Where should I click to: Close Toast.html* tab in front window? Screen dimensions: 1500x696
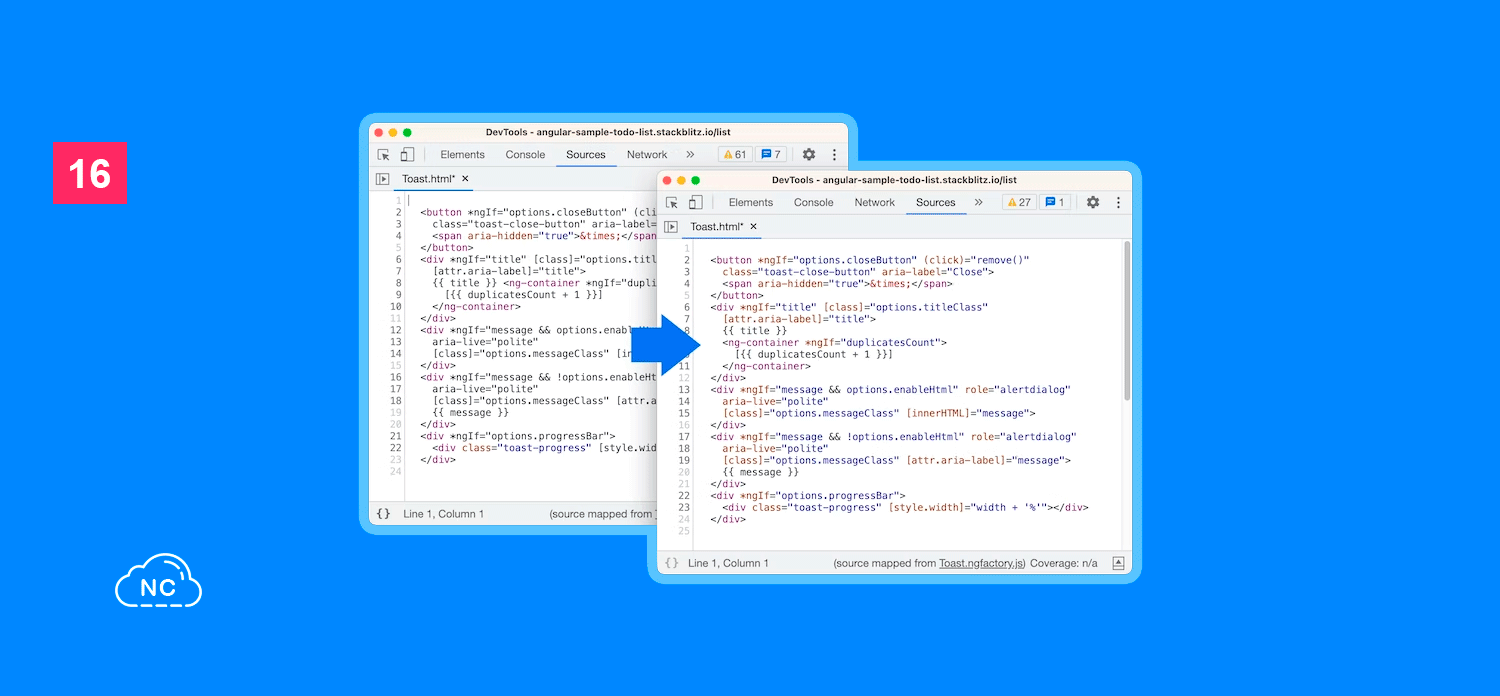point(754,227)
